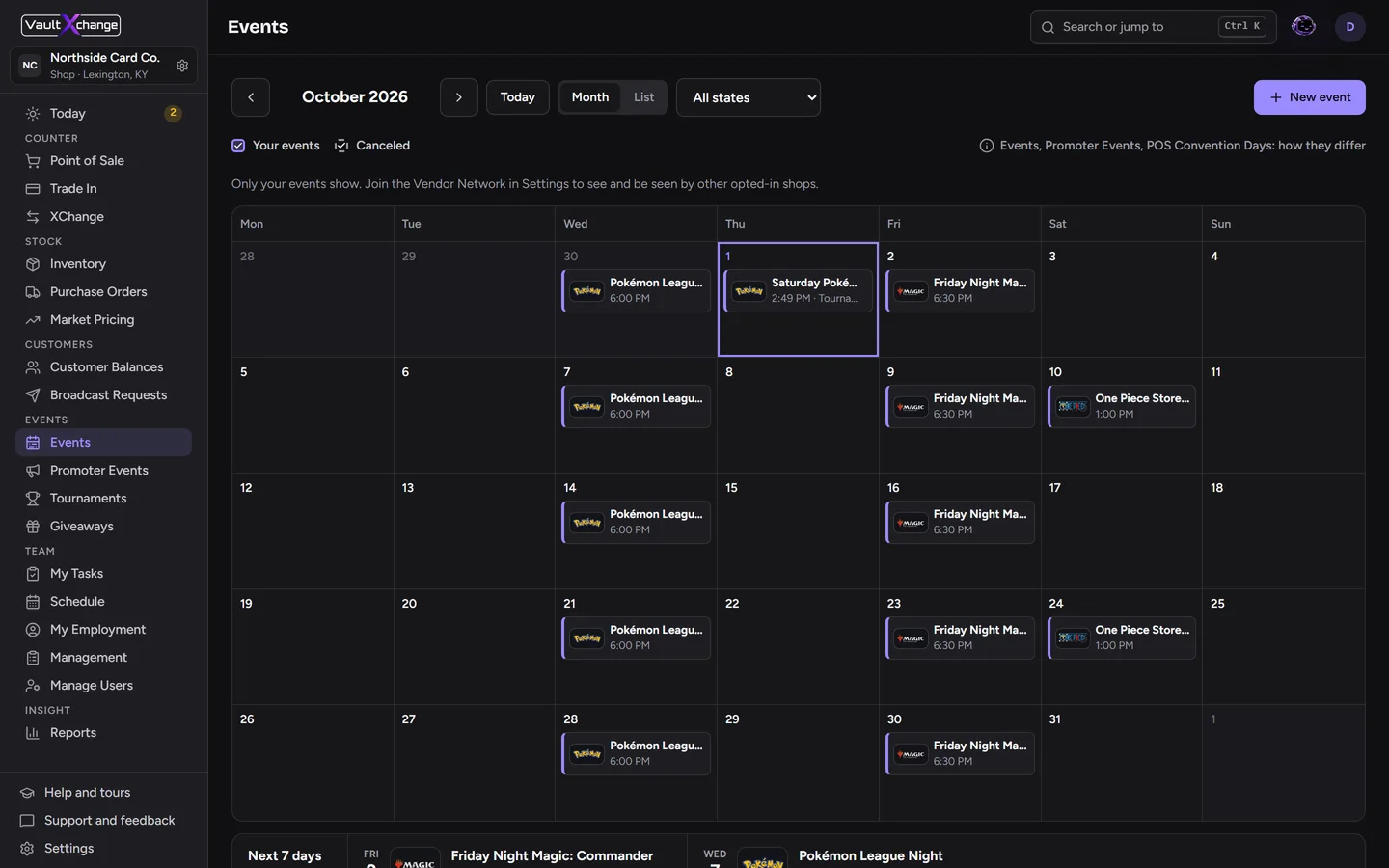Click the XChange swap arrows icon
This screenshot has height=868, width=1389.
pos(33,216)
